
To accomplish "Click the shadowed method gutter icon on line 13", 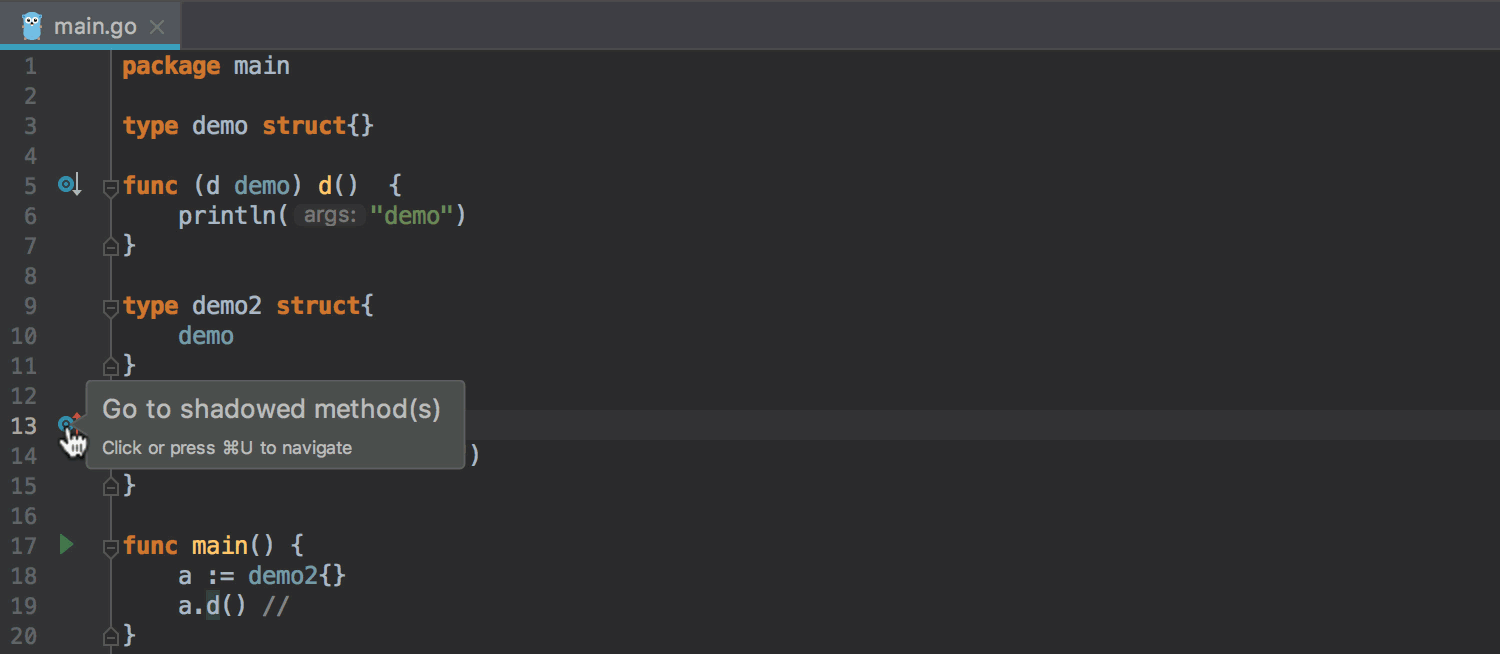I will (x=67, y=425).
